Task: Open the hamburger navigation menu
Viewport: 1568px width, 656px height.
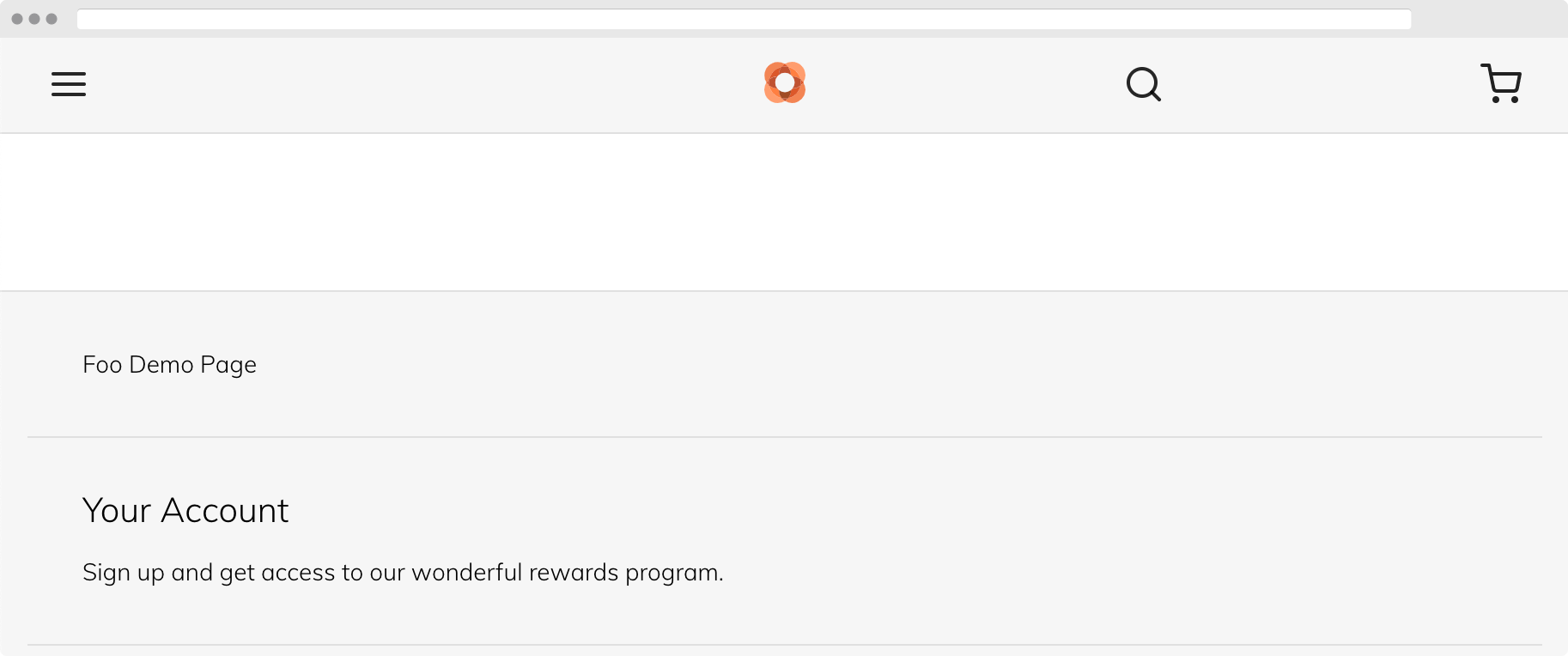Action: [x=69, y=84]
